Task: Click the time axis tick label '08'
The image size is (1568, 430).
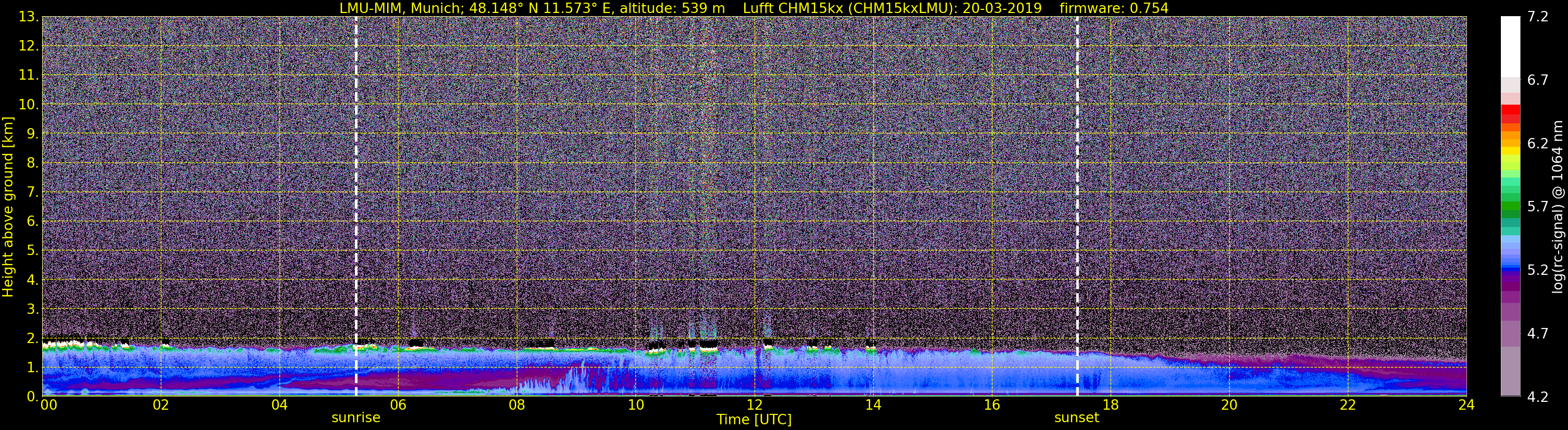Action: (517, 405)
